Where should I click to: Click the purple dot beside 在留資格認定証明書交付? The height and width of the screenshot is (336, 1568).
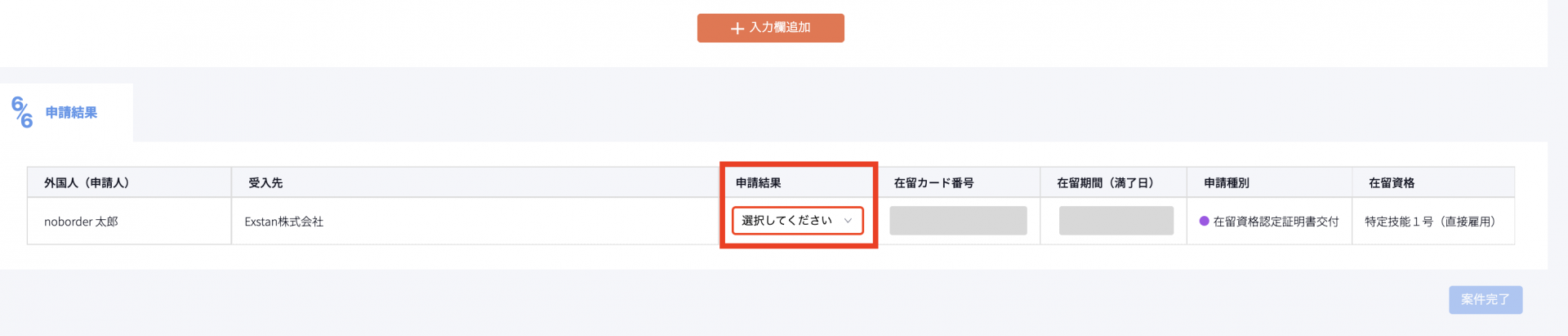tap(1204, 221)
